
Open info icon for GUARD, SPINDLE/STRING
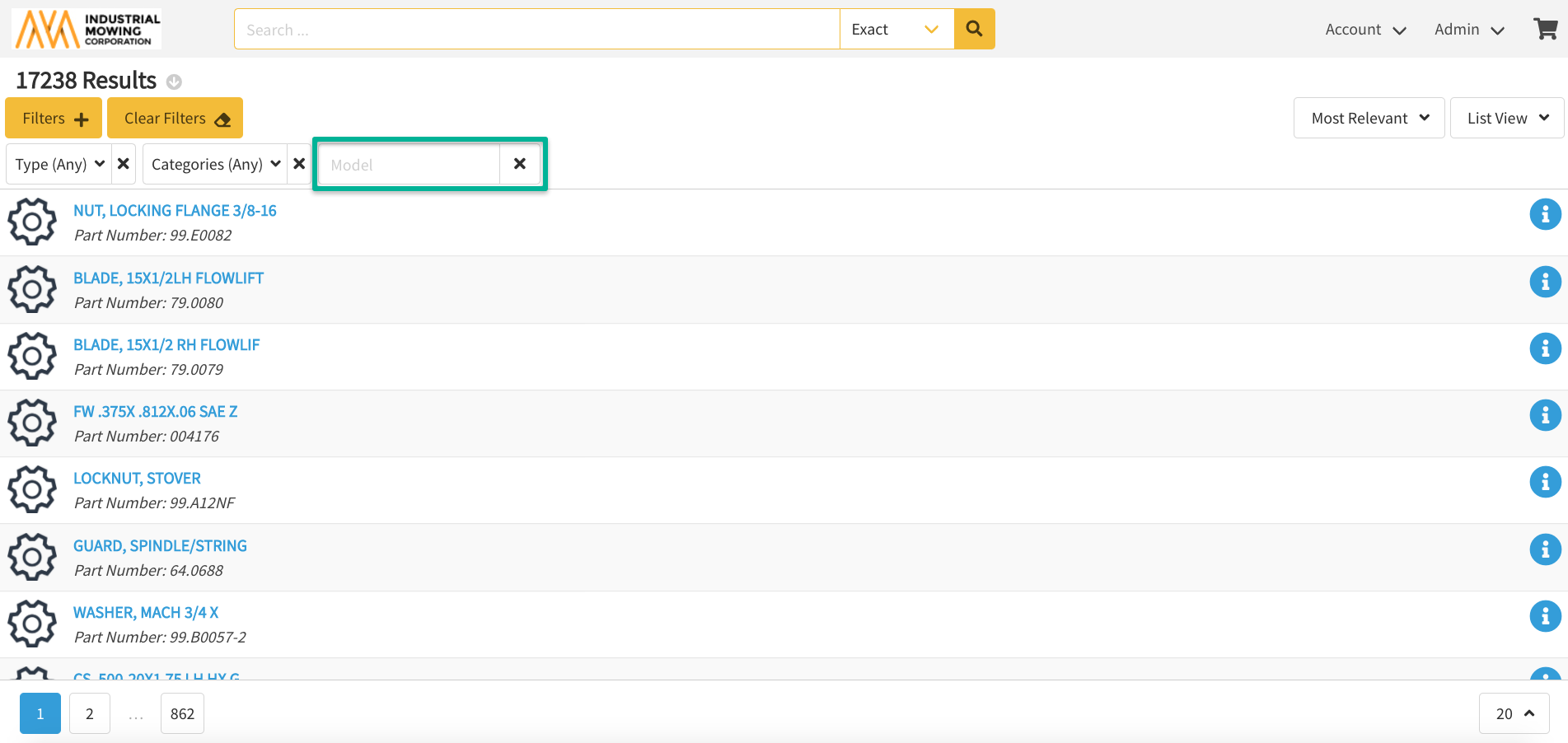1545,549
